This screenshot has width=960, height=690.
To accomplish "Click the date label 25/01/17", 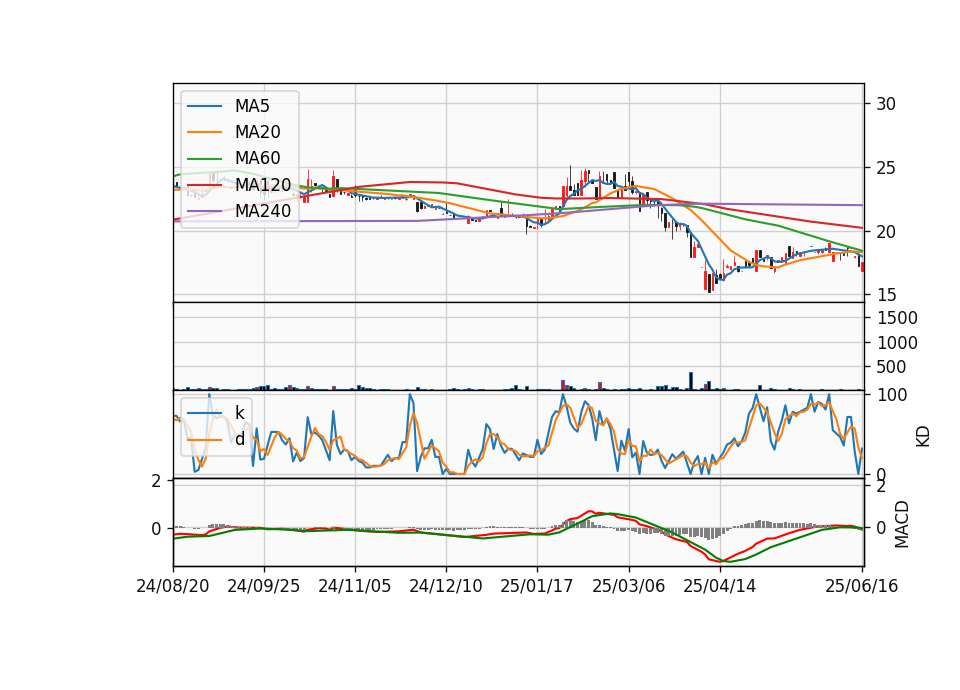I will pyautogui.click(x=537, y=586).
